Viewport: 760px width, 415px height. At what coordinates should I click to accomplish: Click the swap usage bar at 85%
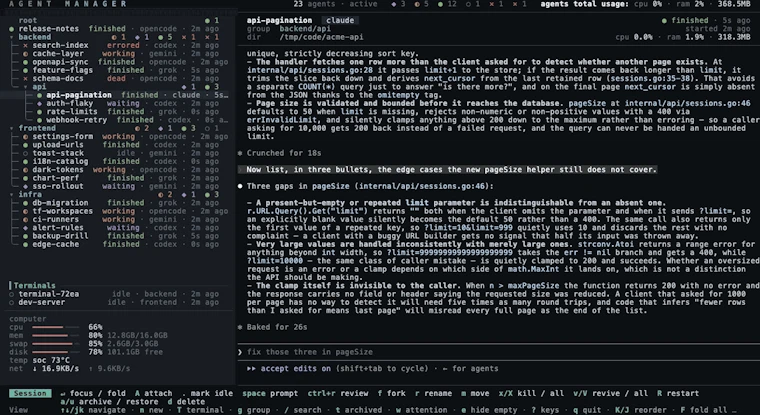[x=56, y=344]
